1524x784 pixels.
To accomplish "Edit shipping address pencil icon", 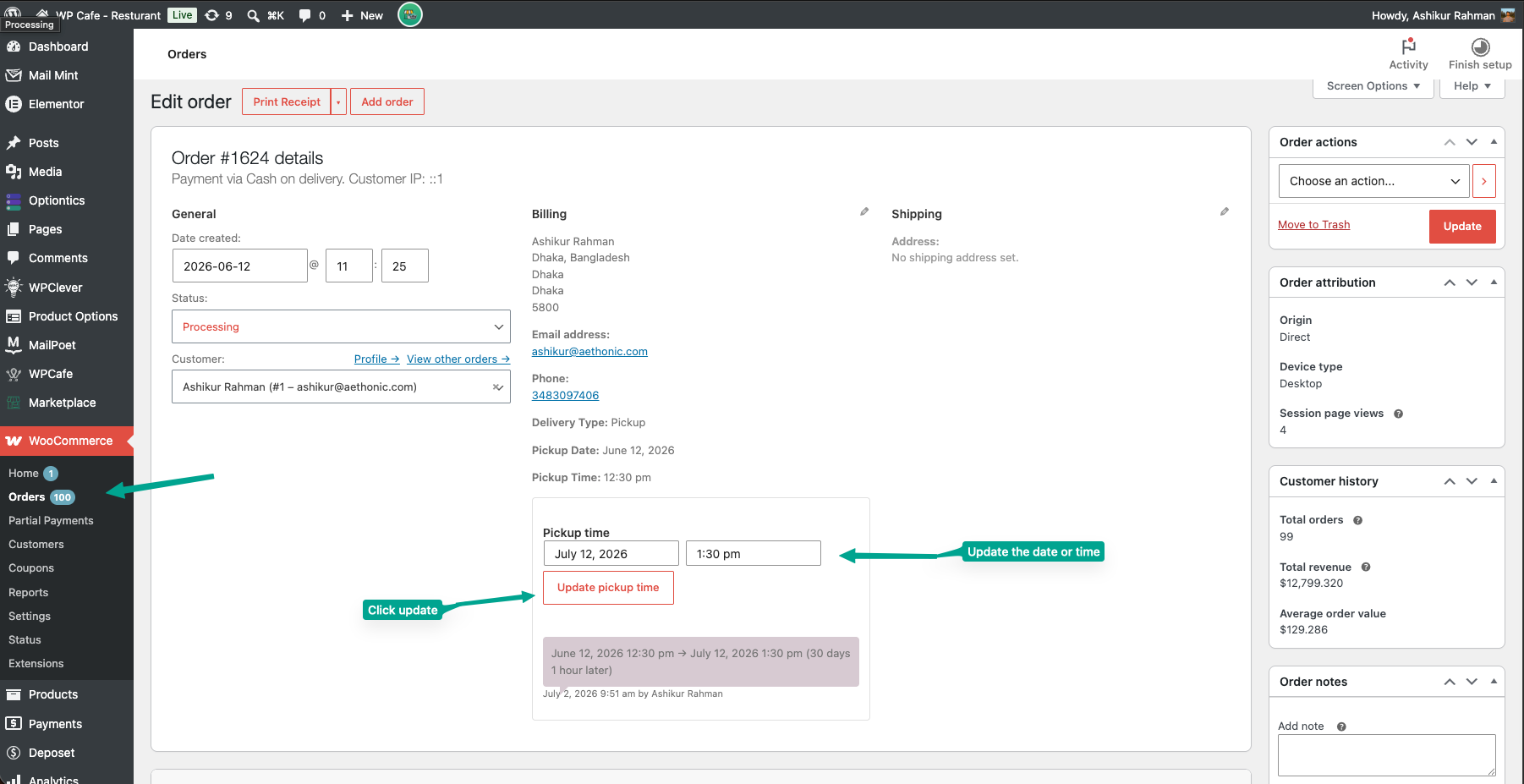I will coord(1225,211).
